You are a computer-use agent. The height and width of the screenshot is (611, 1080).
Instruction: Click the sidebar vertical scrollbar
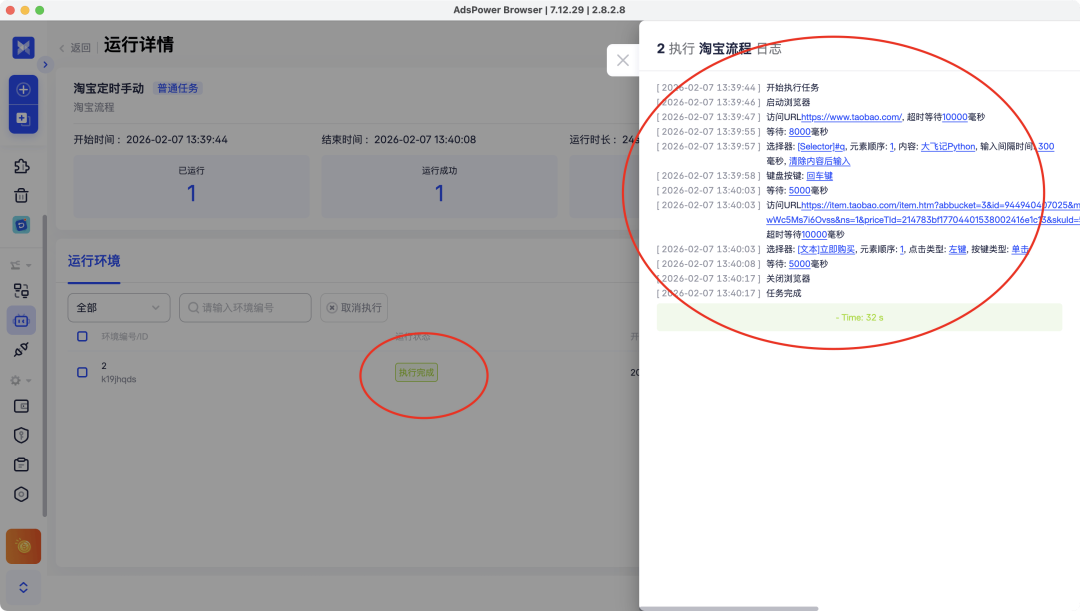point(45,365)
